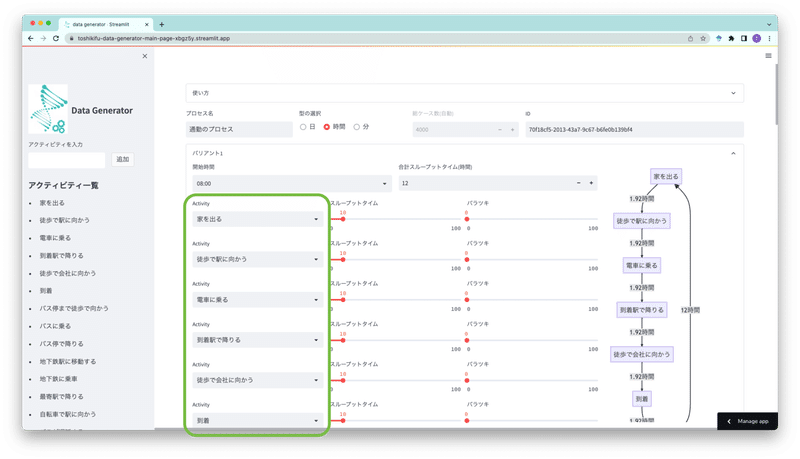Click the 12時間 edge label in flowchart
The image size is (800, 459).
pos(690,310)
